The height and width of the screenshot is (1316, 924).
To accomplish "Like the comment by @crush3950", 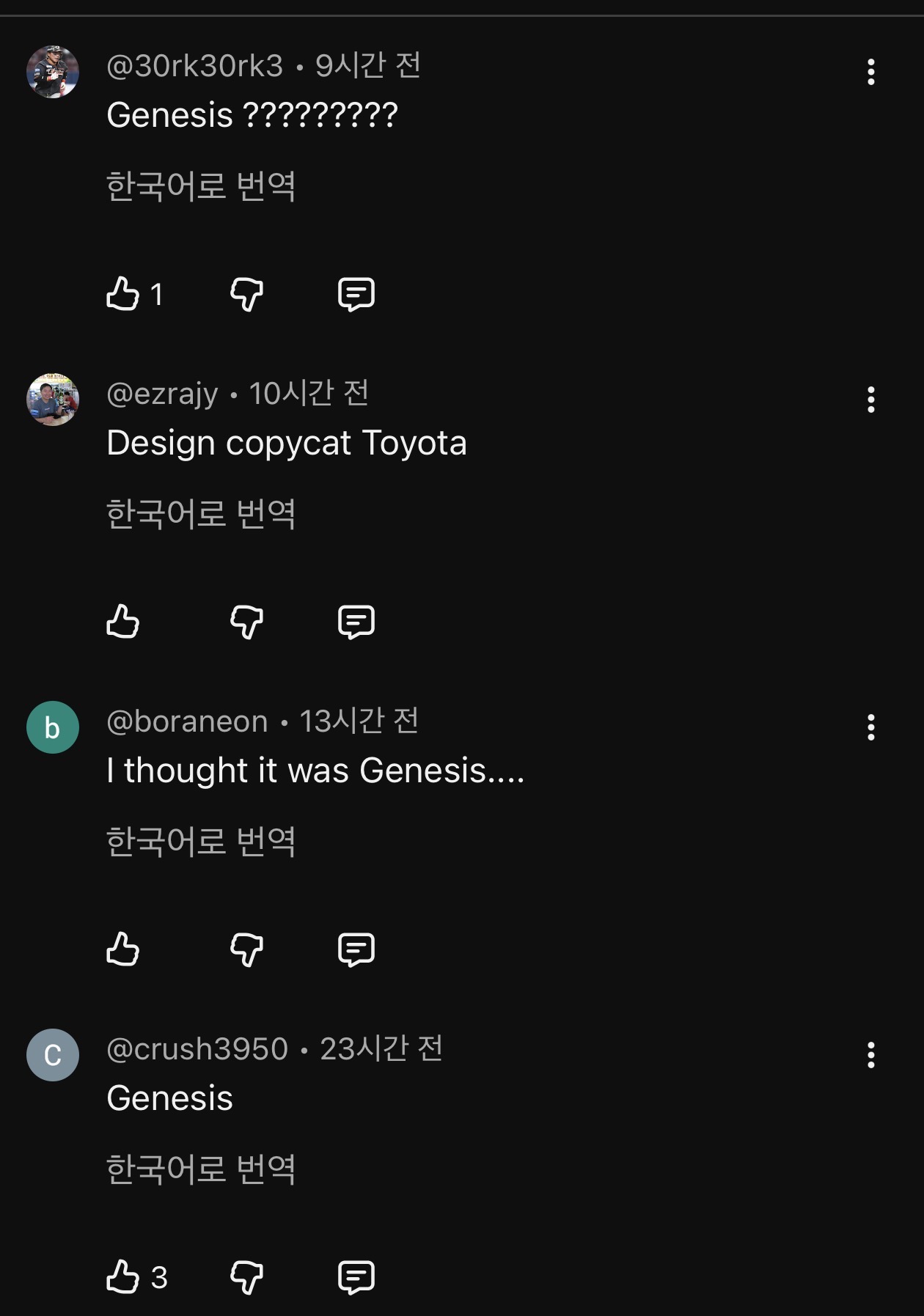I will point(122,1277).
